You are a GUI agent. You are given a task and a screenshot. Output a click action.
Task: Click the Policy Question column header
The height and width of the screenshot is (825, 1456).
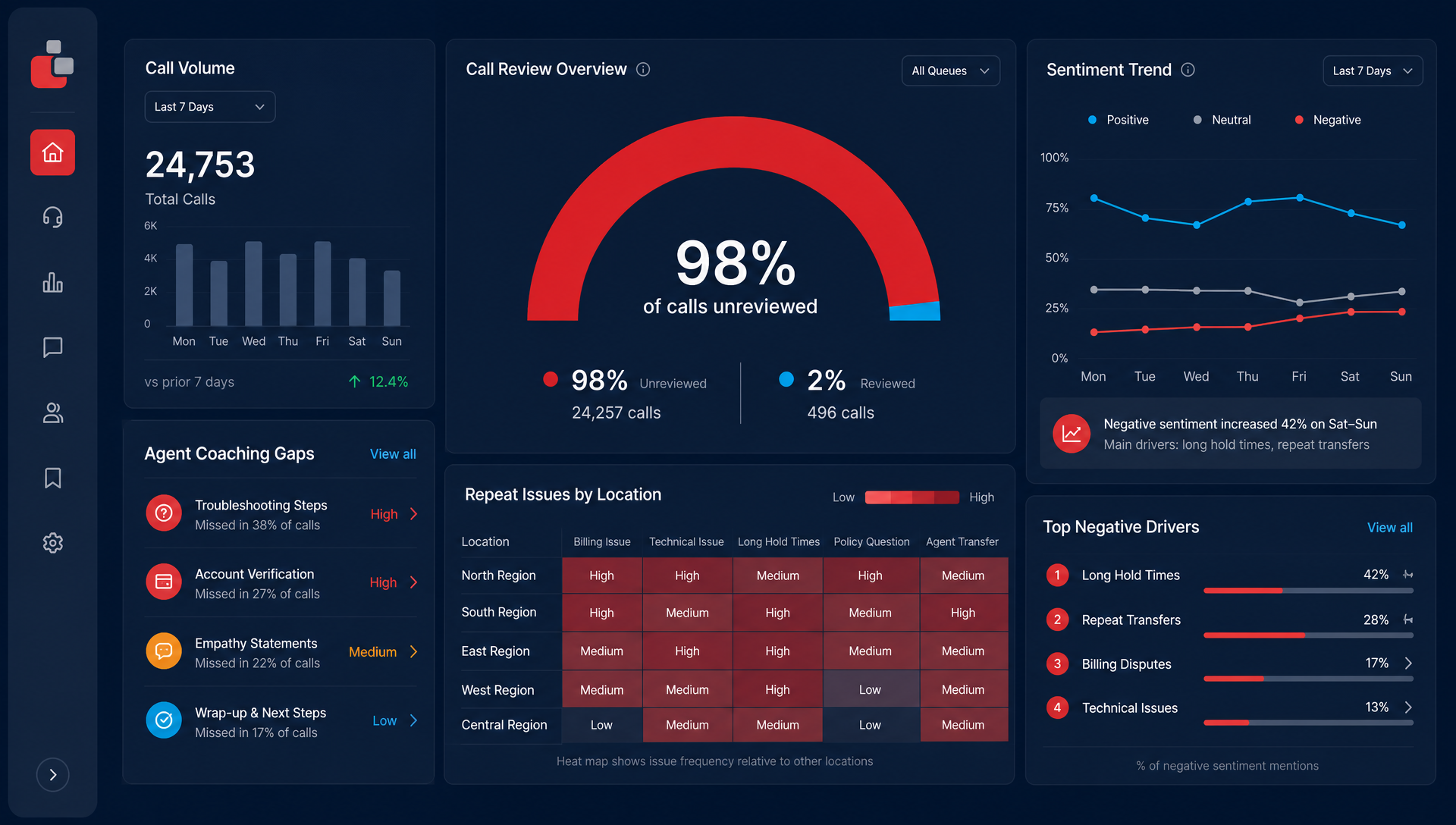[871, 541]
